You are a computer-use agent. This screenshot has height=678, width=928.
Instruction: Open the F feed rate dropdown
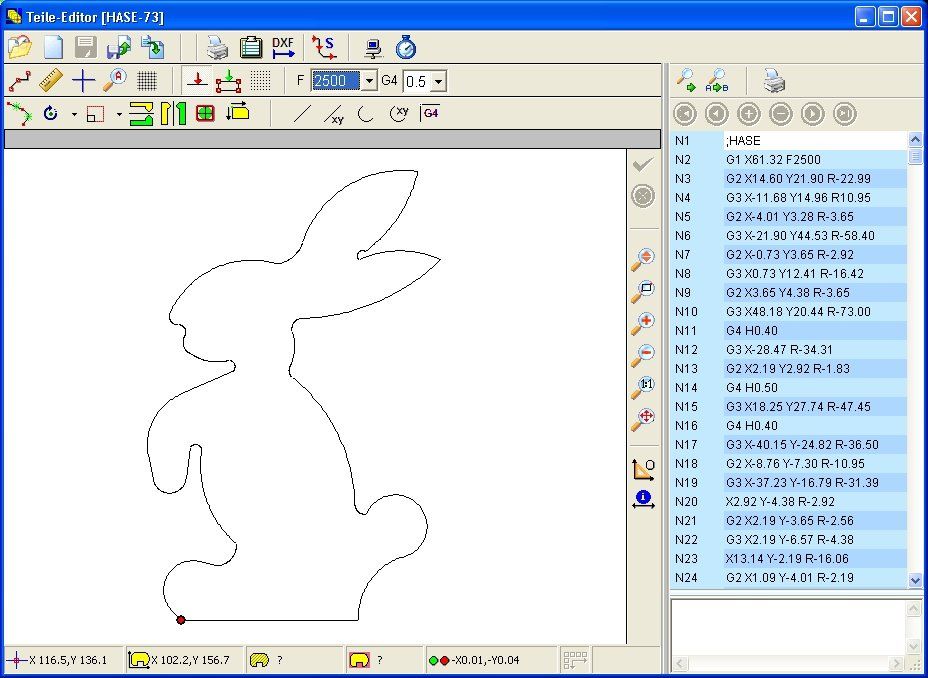tap(369, 81)
